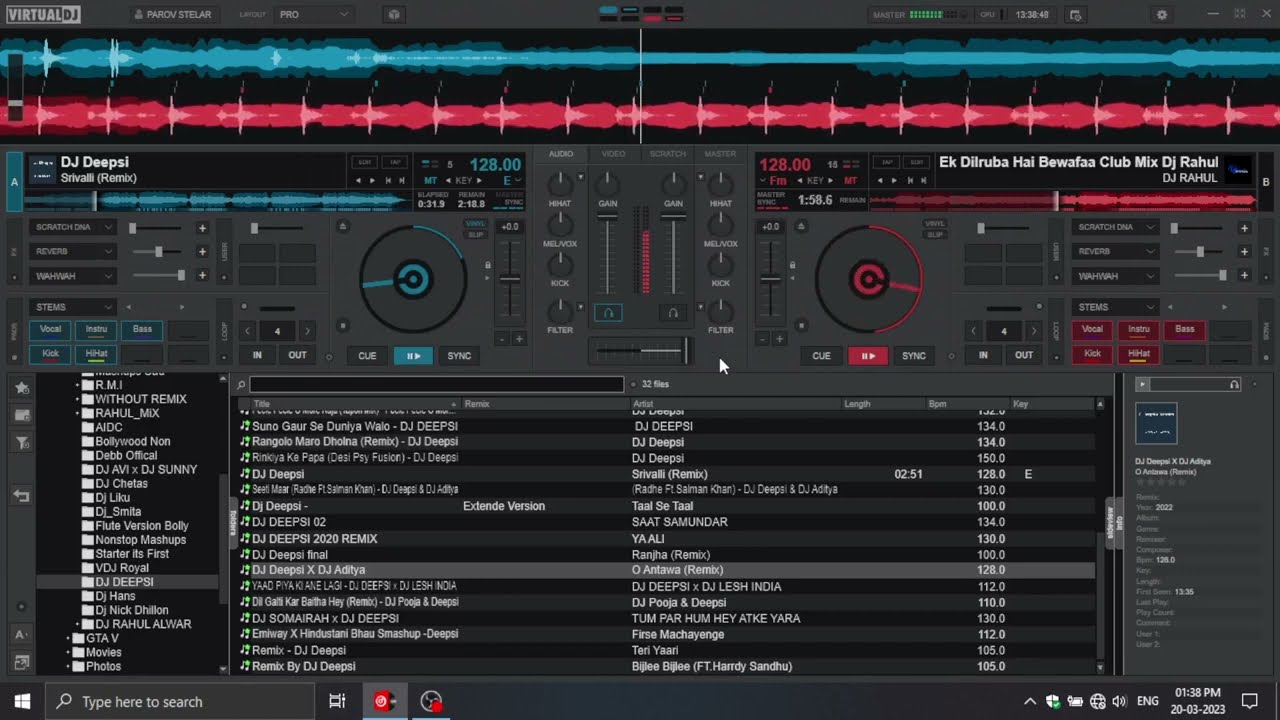The image size is (1280, 720).
Task: Click deck A eject icon
Action: (x=343, y=227)
